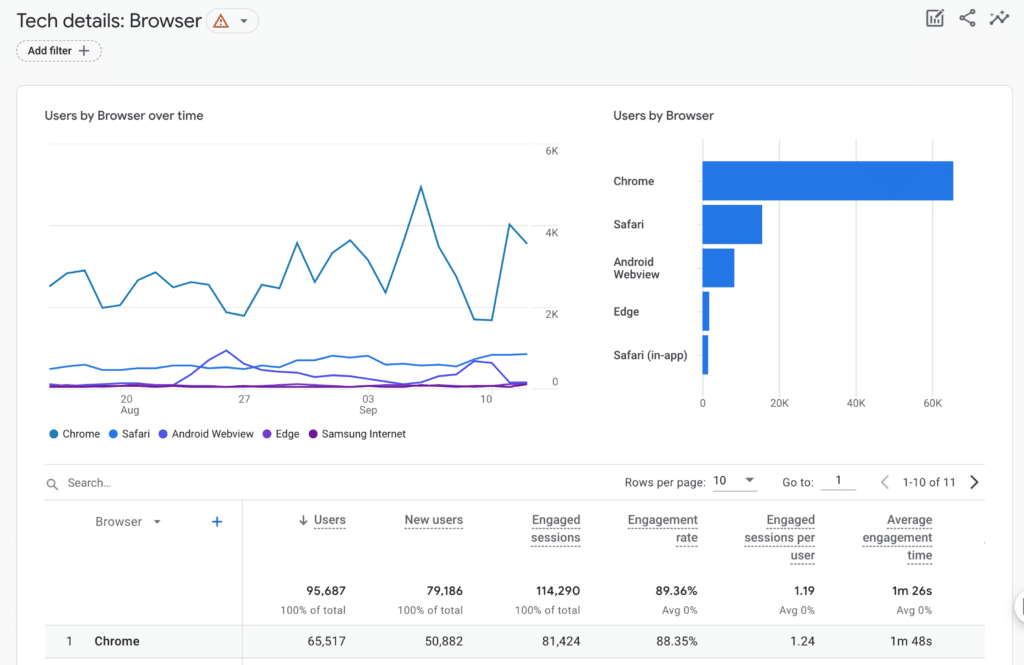Toggle Samsung Internet in the chart legend
1024x665 pixels.
[361, 433]
